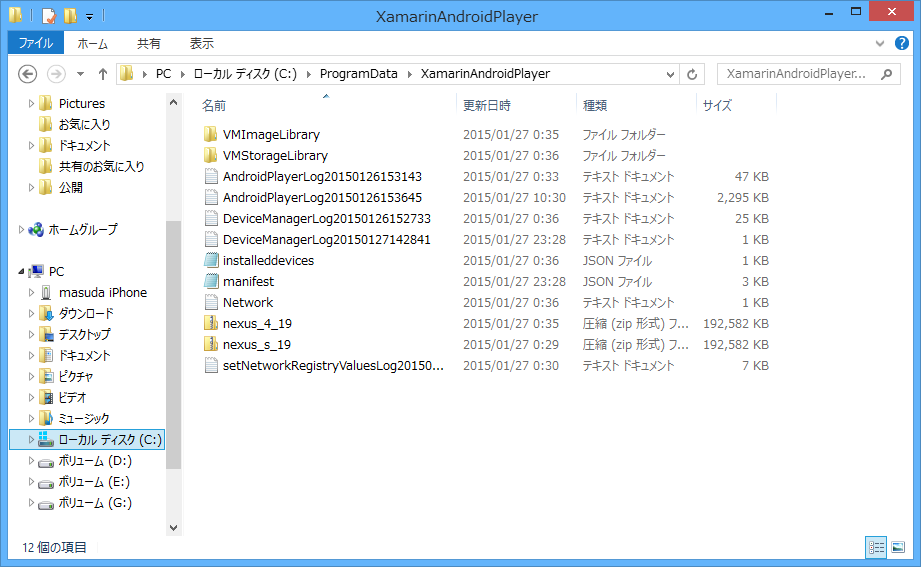Switch to details view layout
The image size is (921, 567).
[876, 547]
